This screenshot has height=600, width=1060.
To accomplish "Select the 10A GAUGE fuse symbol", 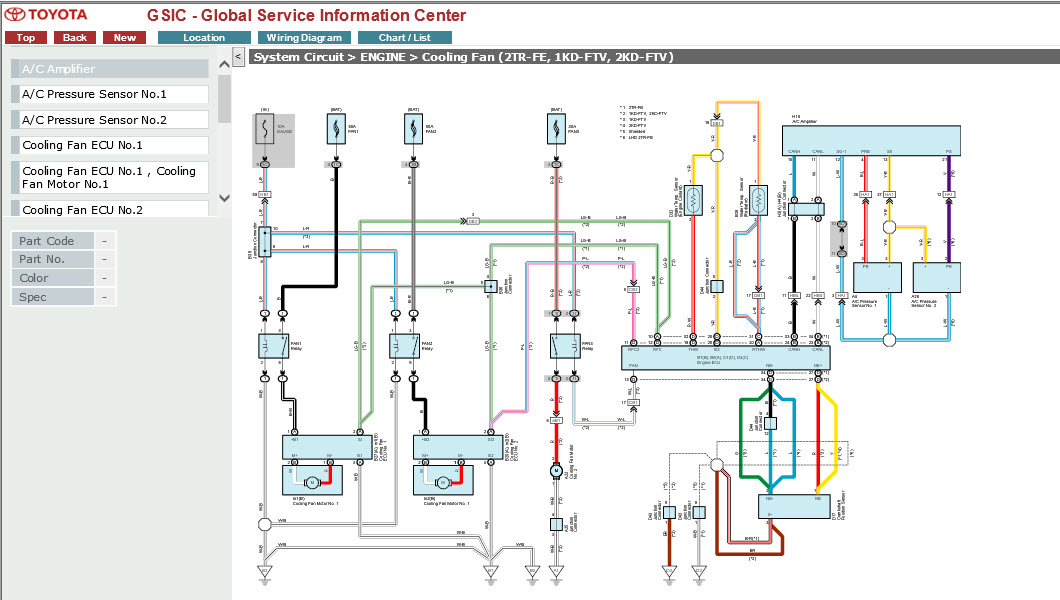I will [264, 128].
